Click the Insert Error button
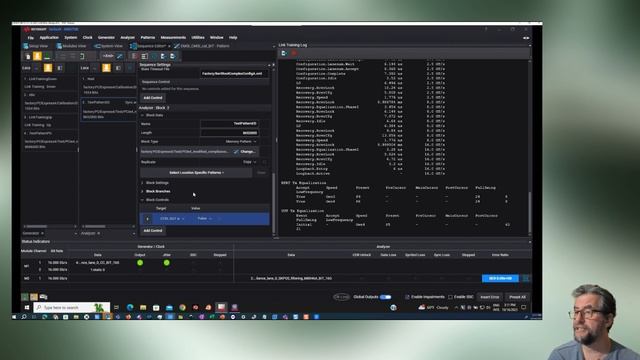 [x=489, y=297]
